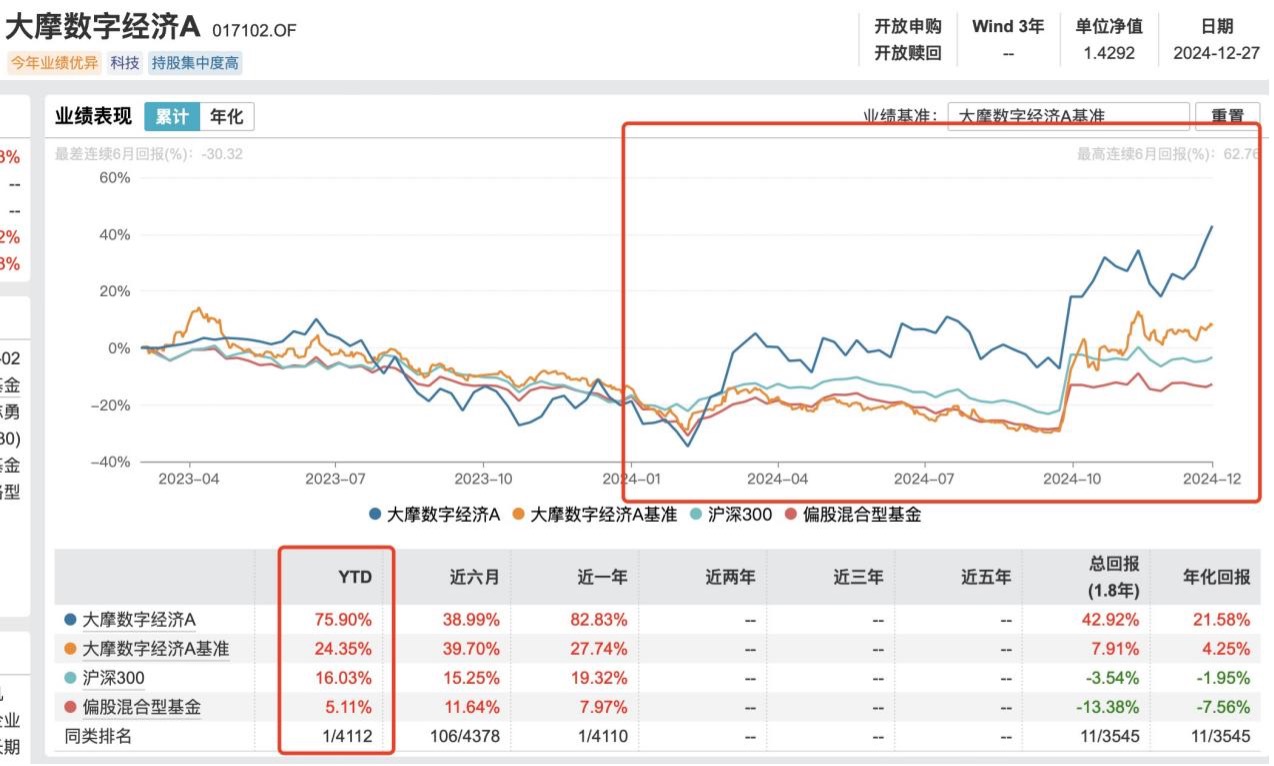Select the 今年业绩优异 tag
This screenshot has height=766, width=1274.
point(54,62)
